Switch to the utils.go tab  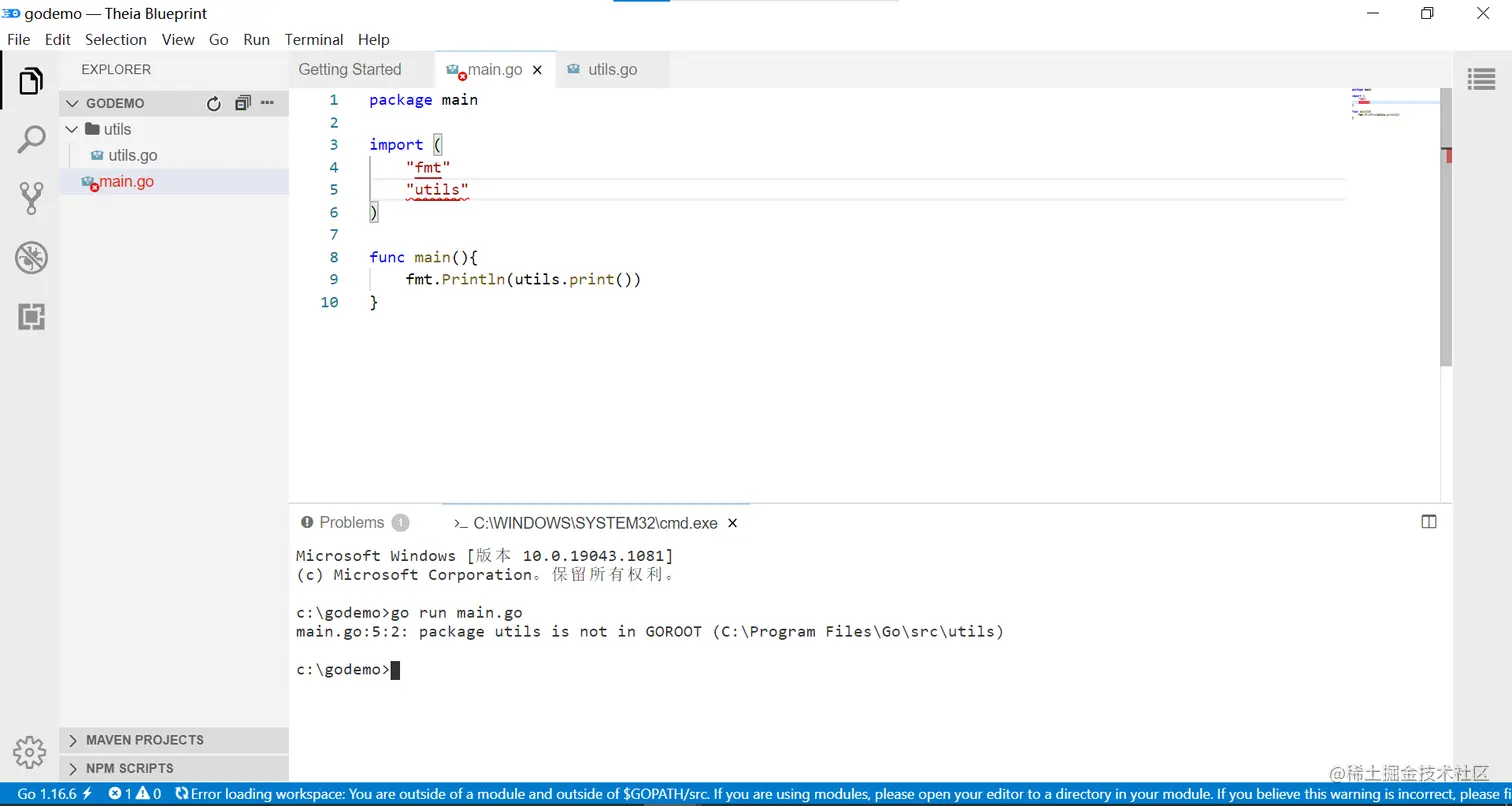(612, 69)
